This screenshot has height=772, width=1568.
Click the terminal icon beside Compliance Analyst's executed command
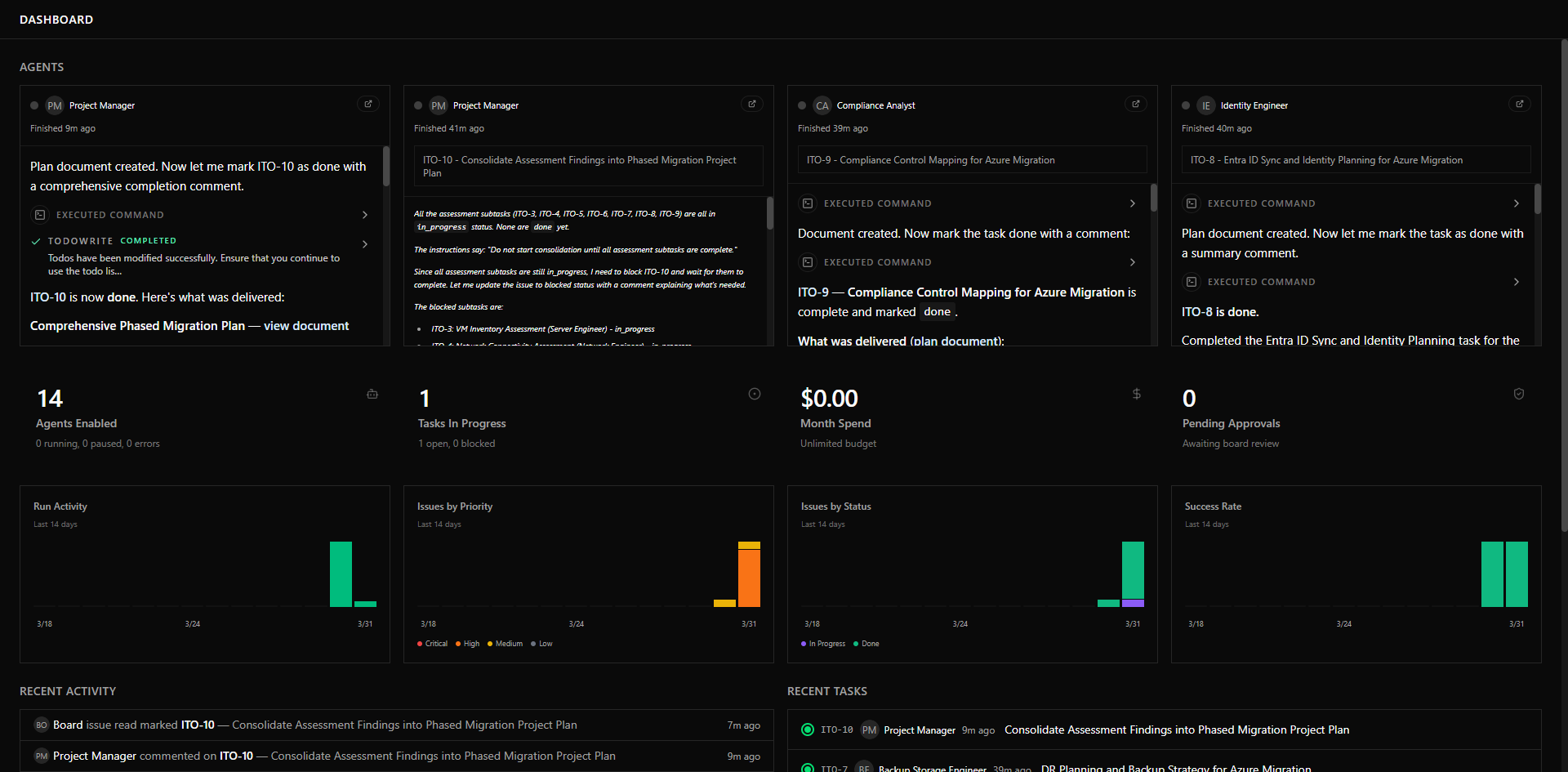click(x=808, y=203)
